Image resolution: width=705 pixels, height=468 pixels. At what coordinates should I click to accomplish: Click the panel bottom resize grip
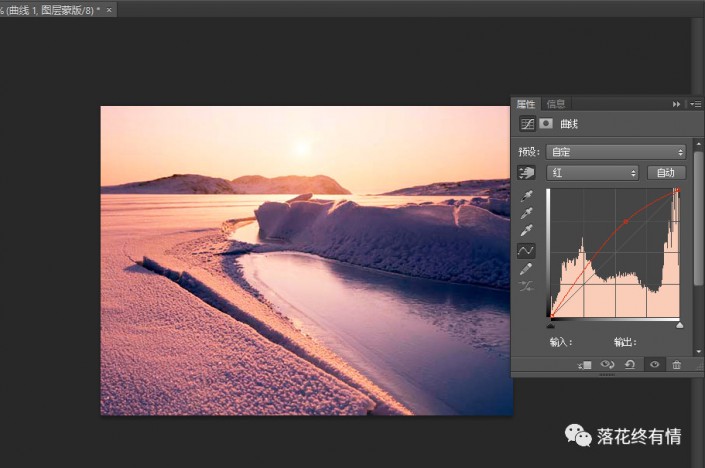click(607, 374)
